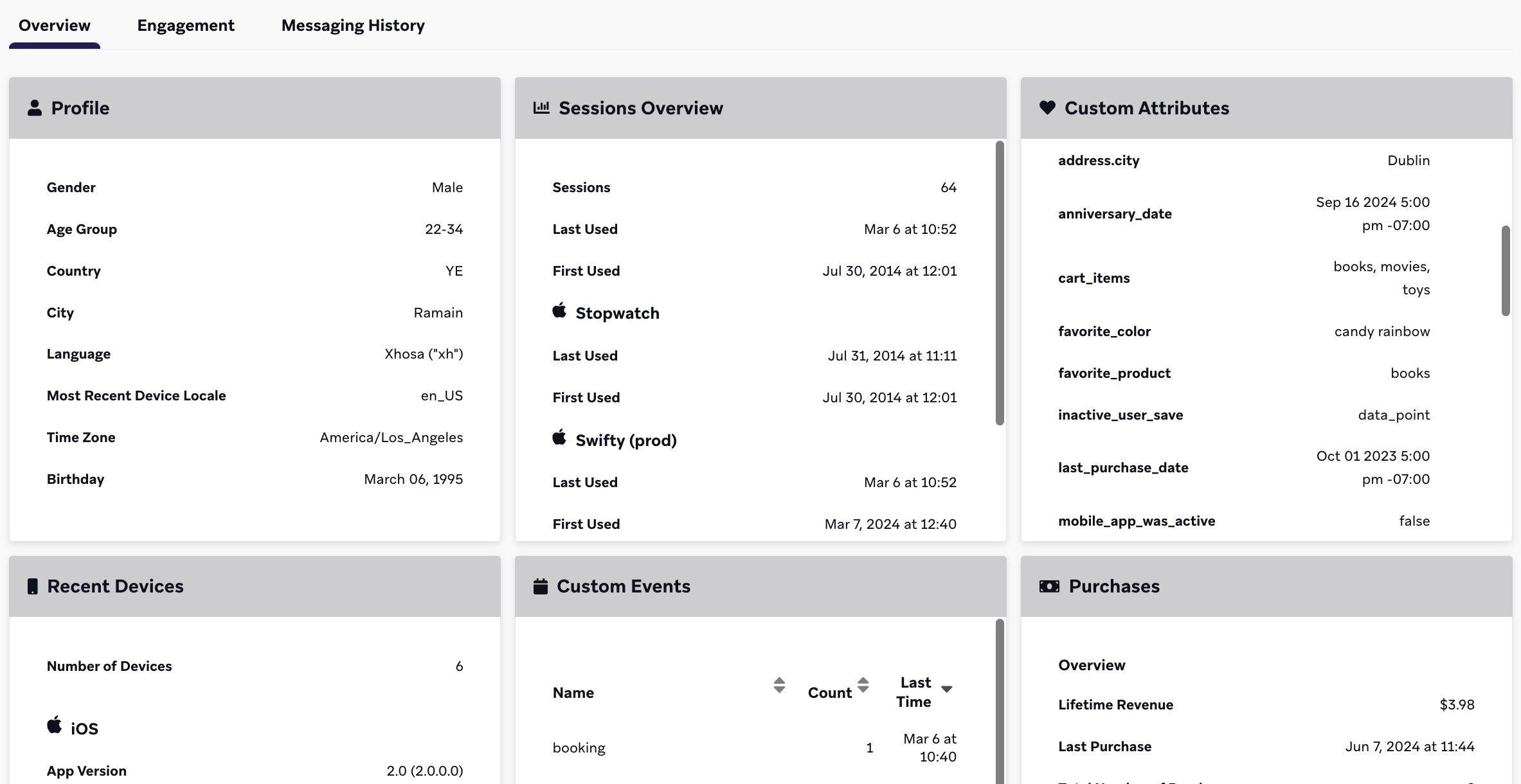Click Apple icon beside Swifty (prod)
This screenshot has width=1521, height=784.
(559, 438)
